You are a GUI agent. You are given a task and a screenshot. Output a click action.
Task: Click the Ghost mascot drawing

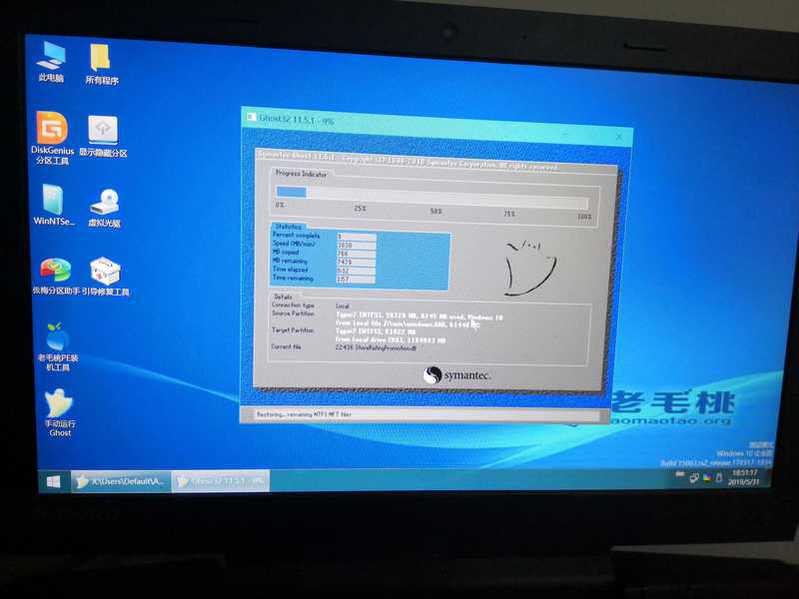point(530,268)
